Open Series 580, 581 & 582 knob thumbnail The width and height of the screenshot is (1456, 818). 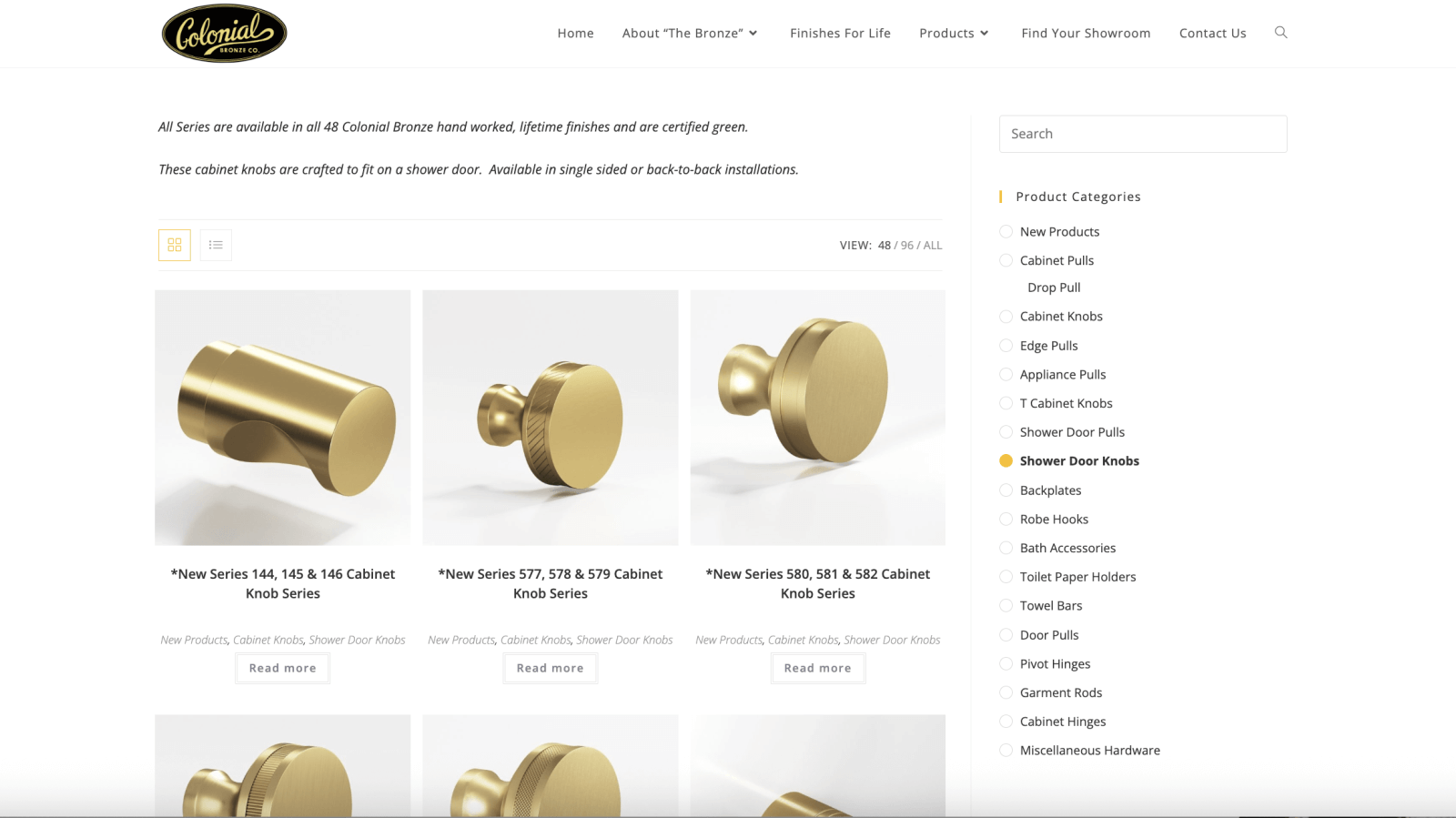(x=817, y=418)
